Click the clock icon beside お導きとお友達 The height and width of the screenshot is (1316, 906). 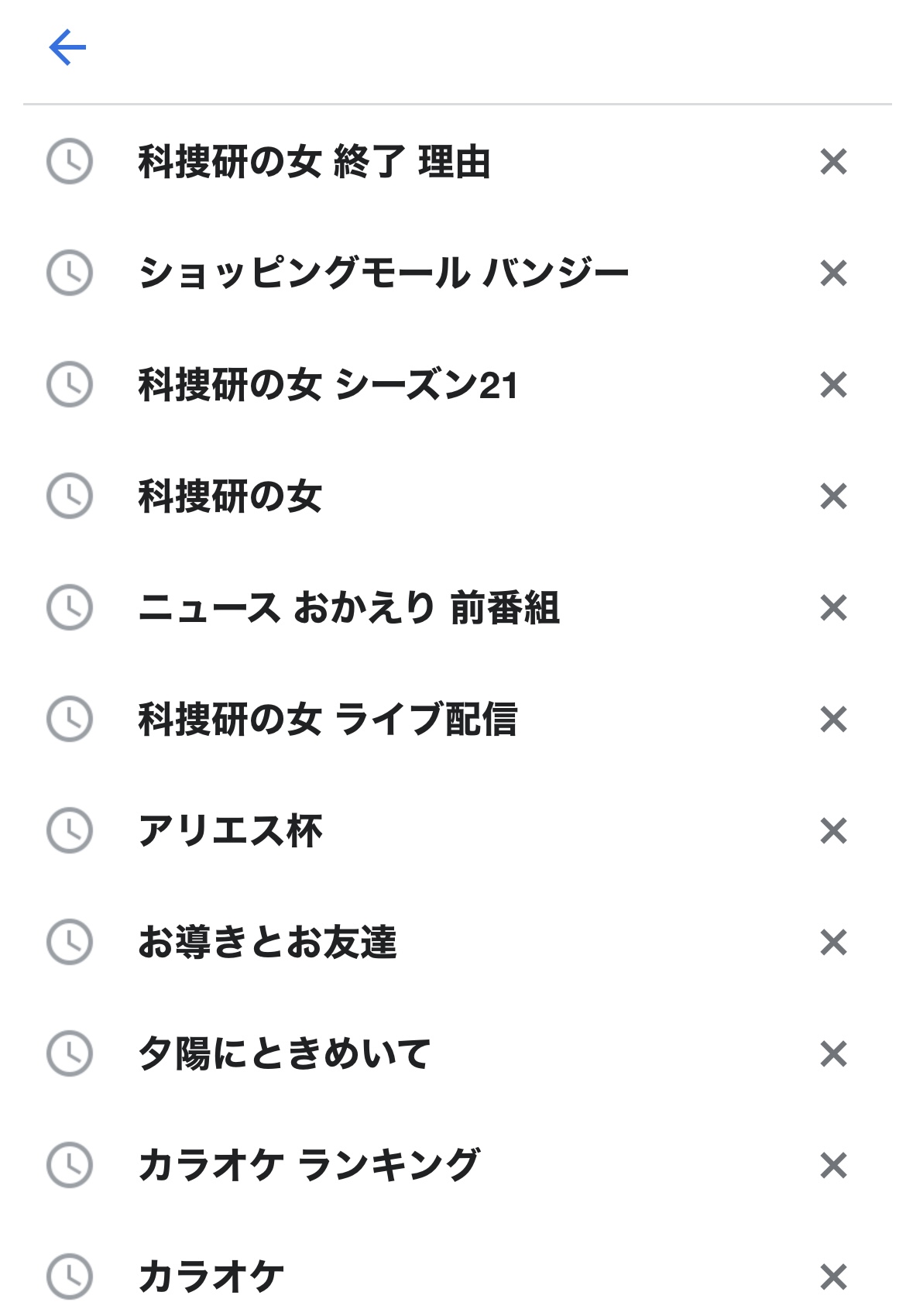(x=70, y=943)
